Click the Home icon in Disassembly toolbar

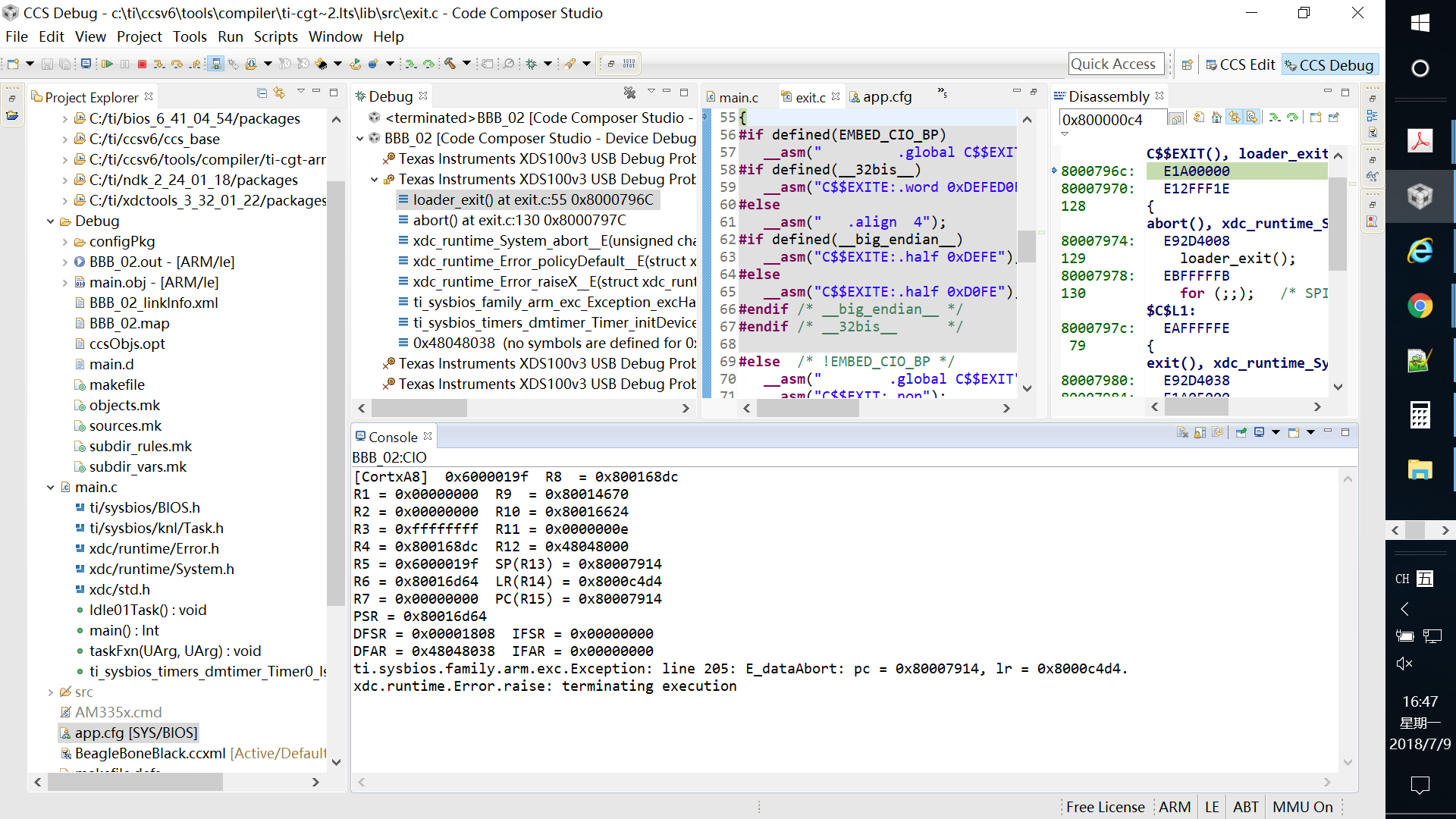pos(1216,118)
